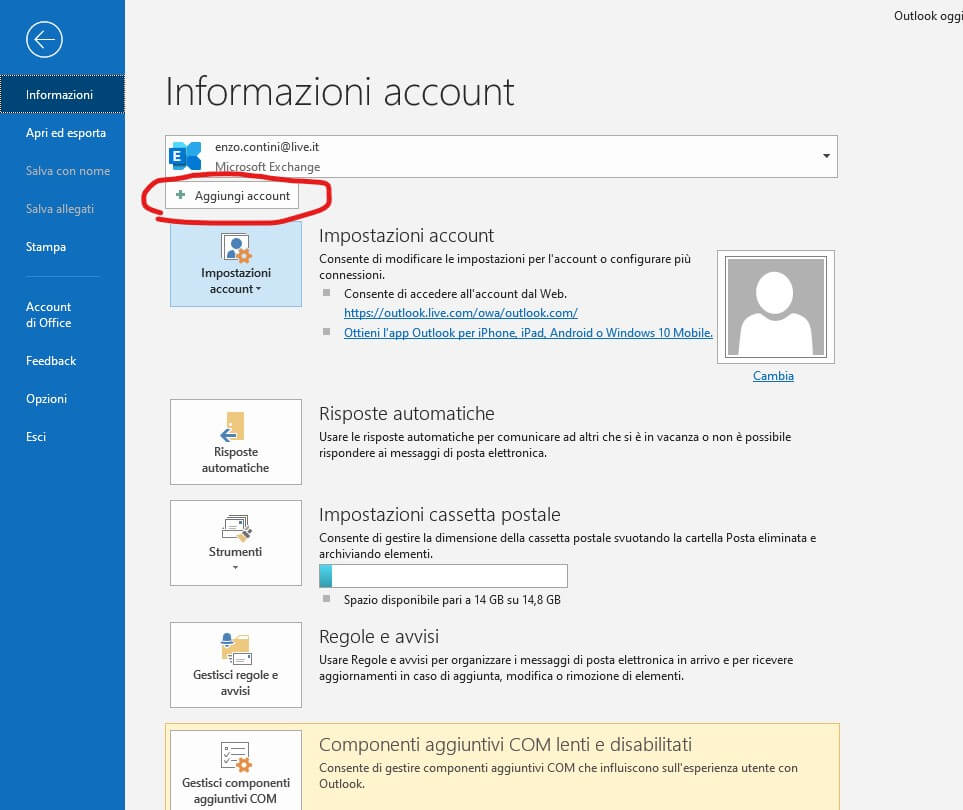Open Impostazioni account icon button

[236, 248]
